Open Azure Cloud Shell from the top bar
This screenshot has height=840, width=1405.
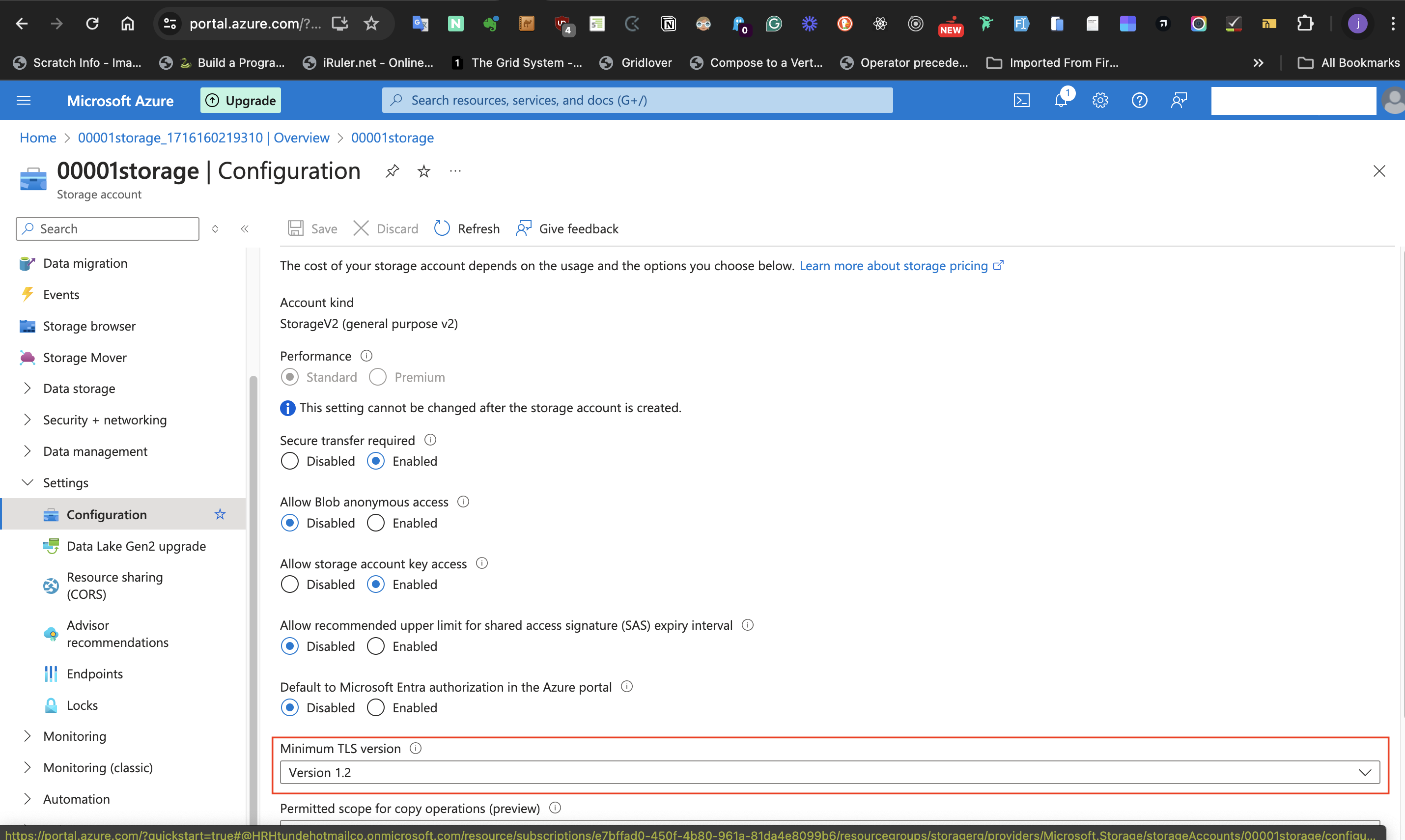click(1022, 100)
